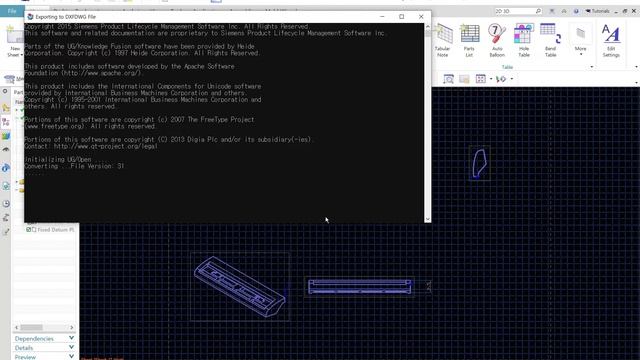640x360 pixels.
Task: Open the dropdown next to the fit view icon
Action: [491, 79]
